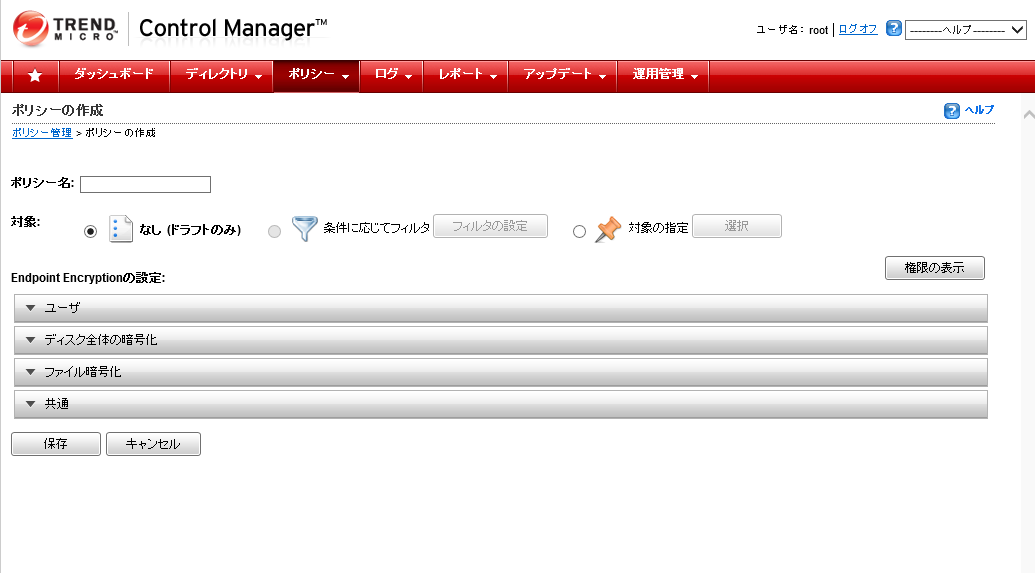Choose the 対象の指定 radio button

click(x=579, y=231)
